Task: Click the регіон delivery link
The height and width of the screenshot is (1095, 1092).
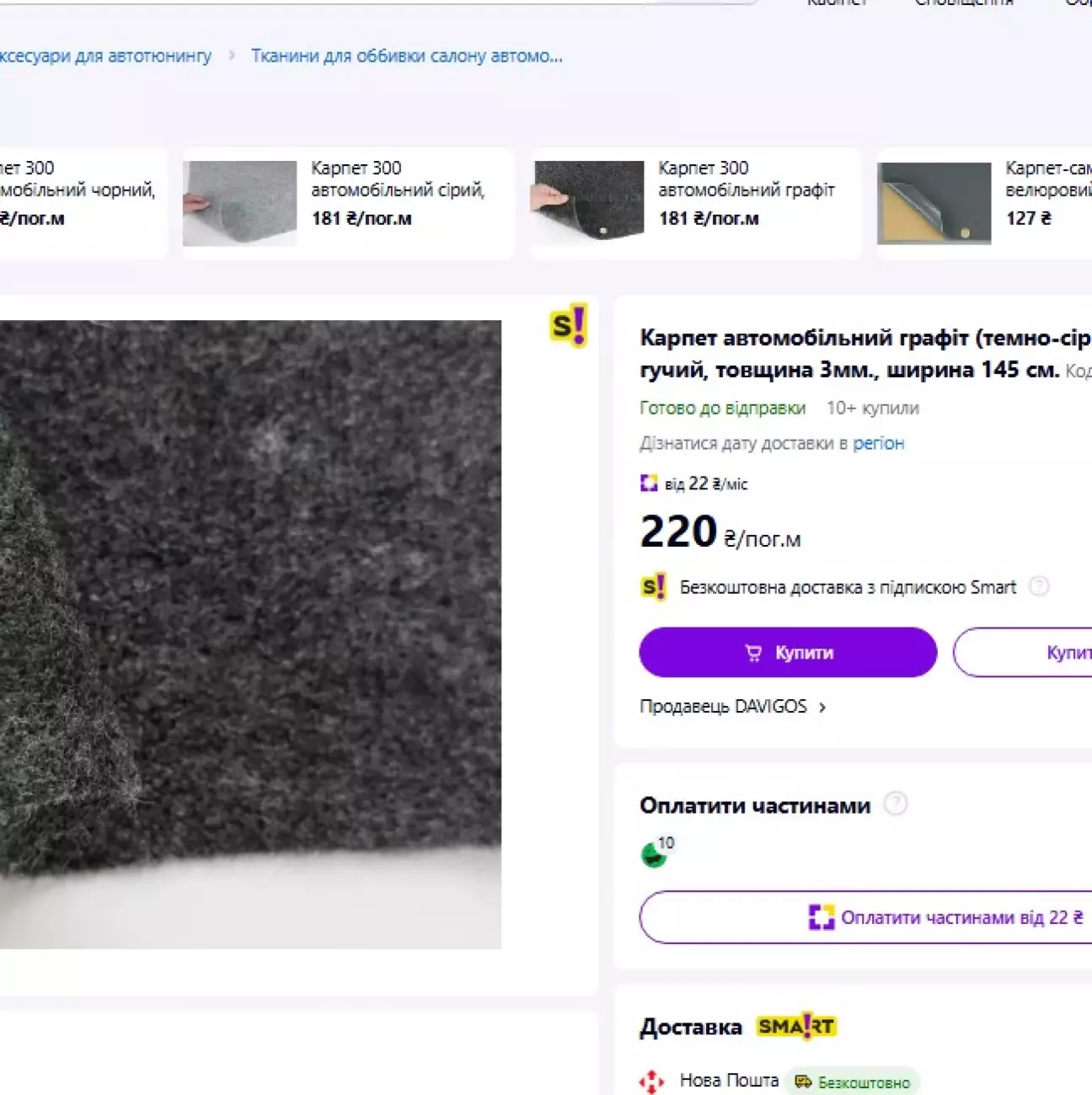Action: (878, 443)
